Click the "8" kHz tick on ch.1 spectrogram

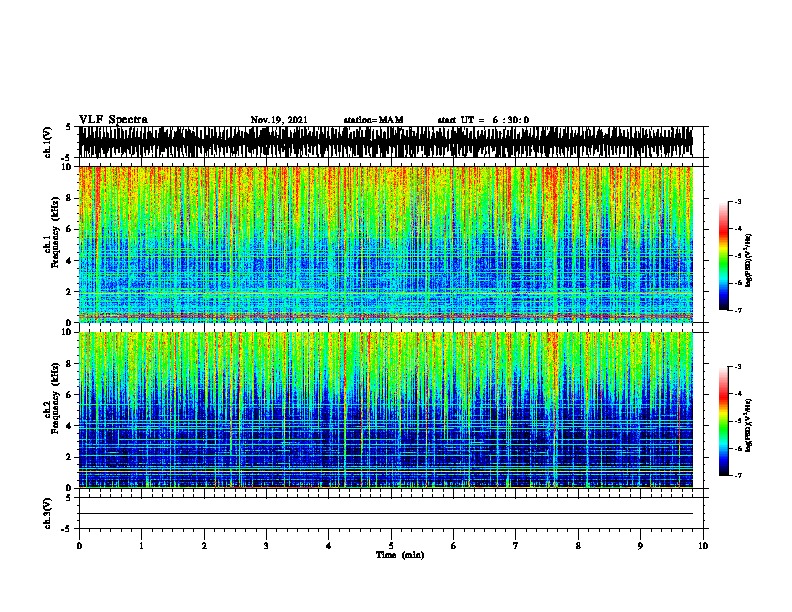[69, 198]
